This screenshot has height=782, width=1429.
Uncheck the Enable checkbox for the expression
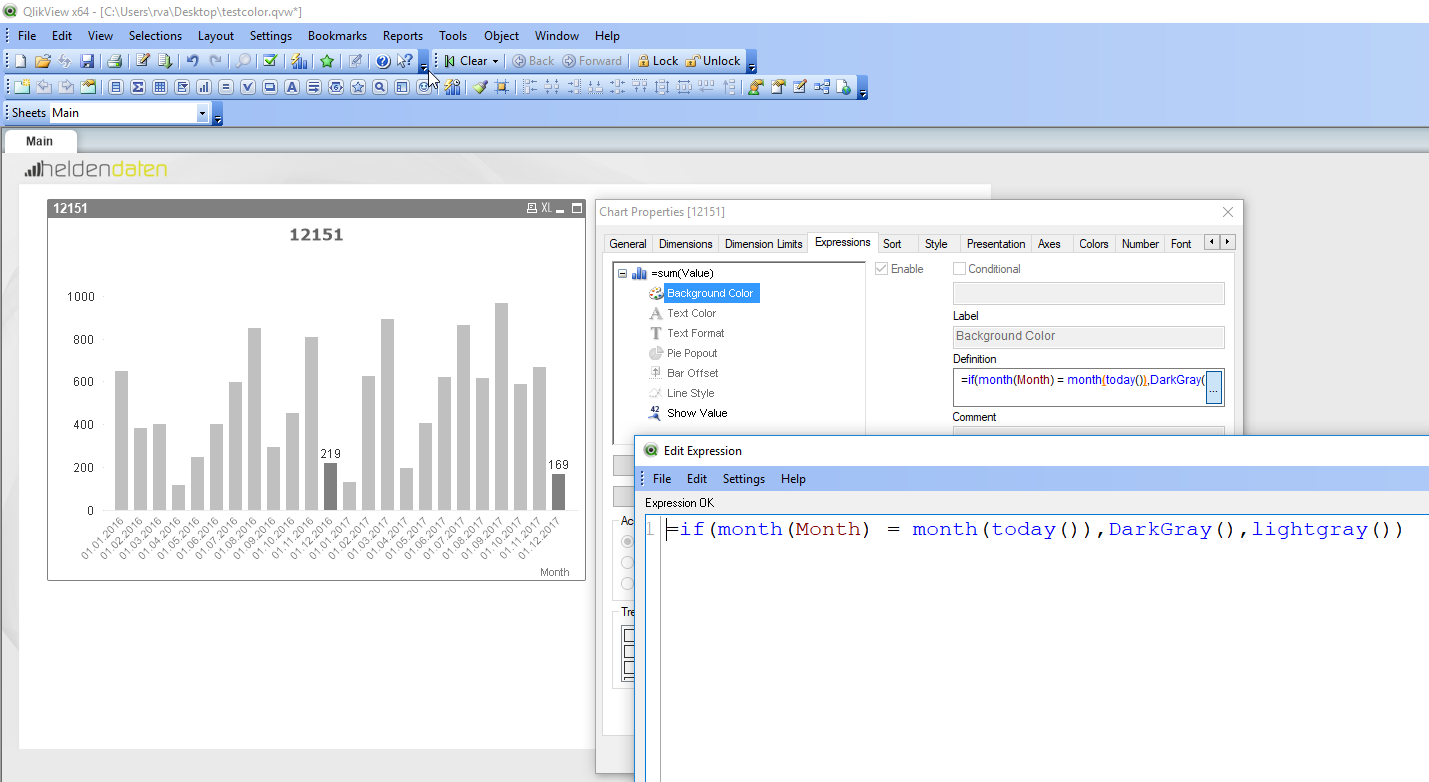(x=881, y=268)
